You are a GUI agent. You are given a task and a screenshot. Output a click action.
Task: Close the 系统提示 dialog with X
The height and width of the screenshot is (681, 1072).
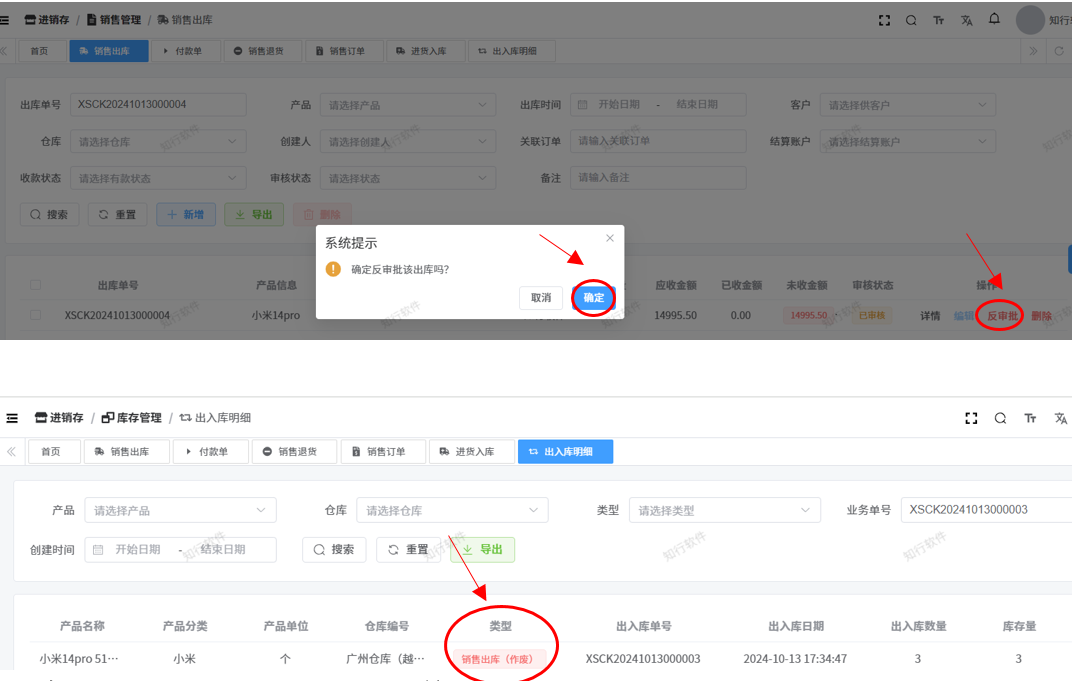click(x=610, y=238)
